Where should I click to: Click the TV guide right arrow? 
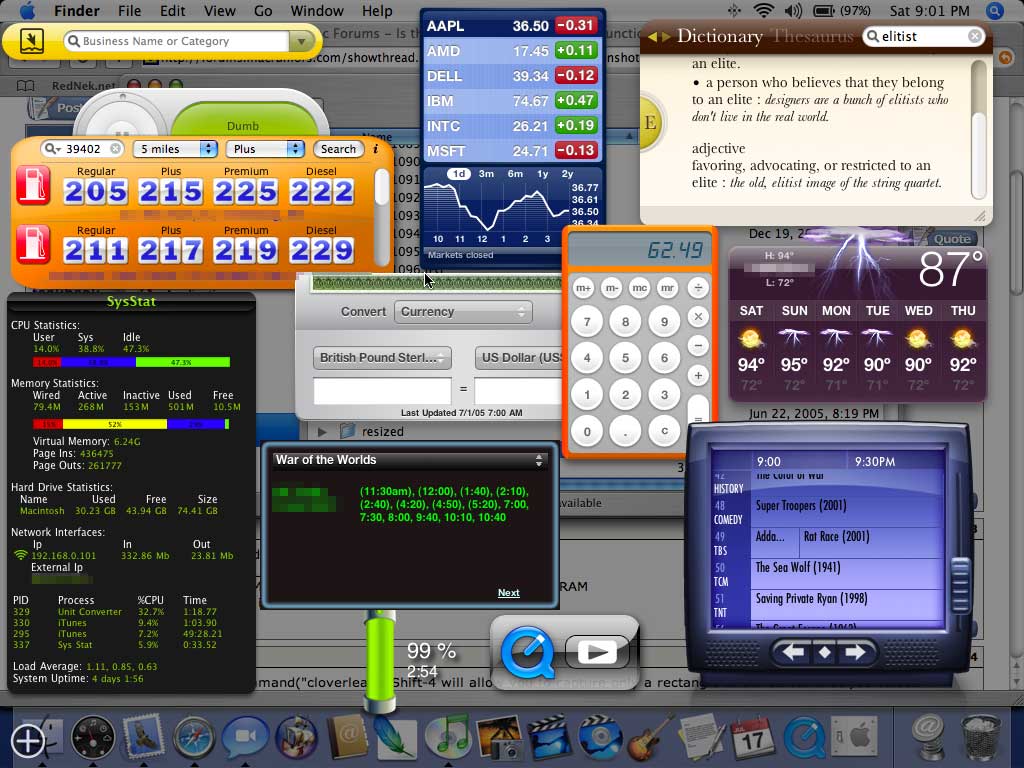pos(854,652)
